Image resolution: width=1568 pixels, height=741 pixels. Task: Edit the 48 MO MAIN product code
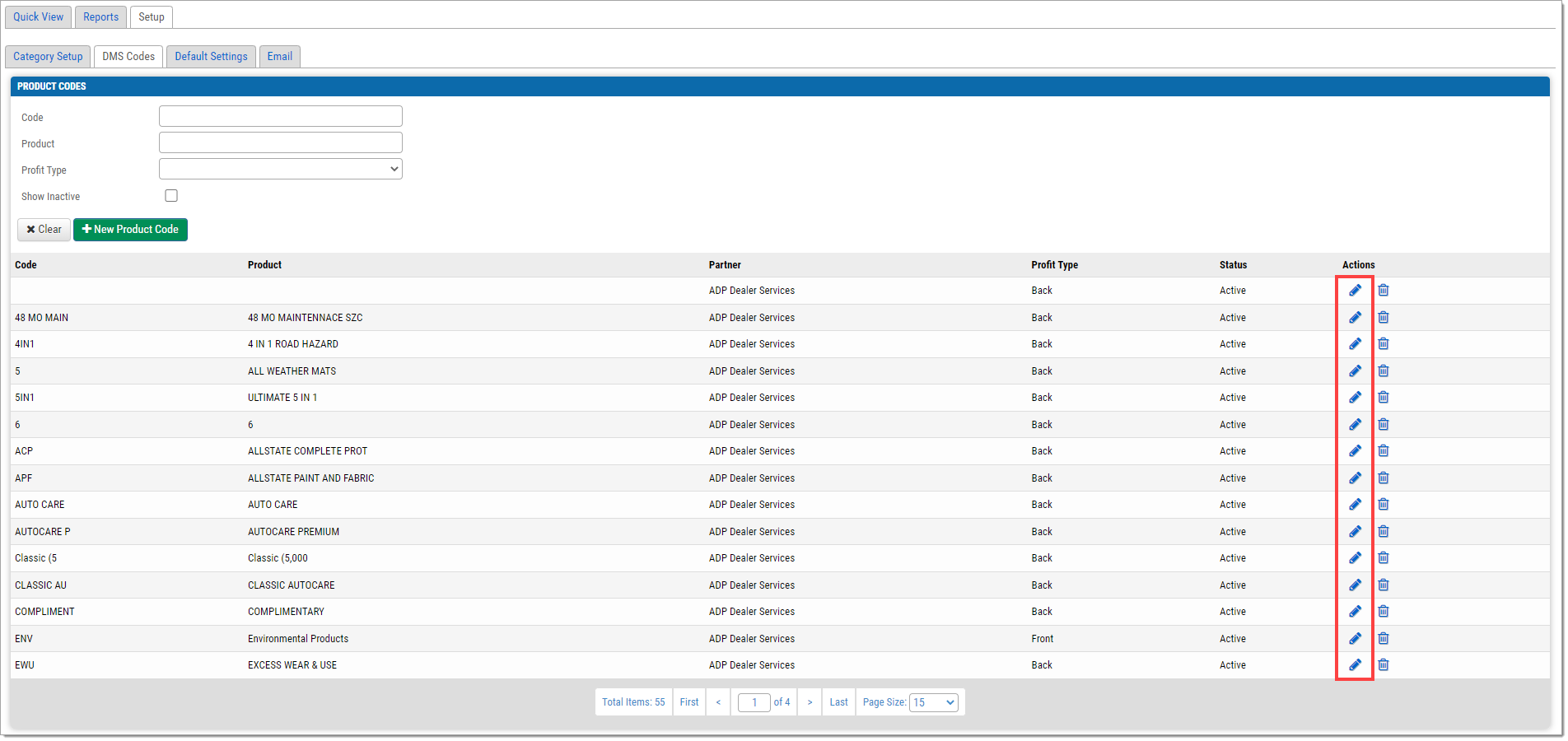[1355, 317]
